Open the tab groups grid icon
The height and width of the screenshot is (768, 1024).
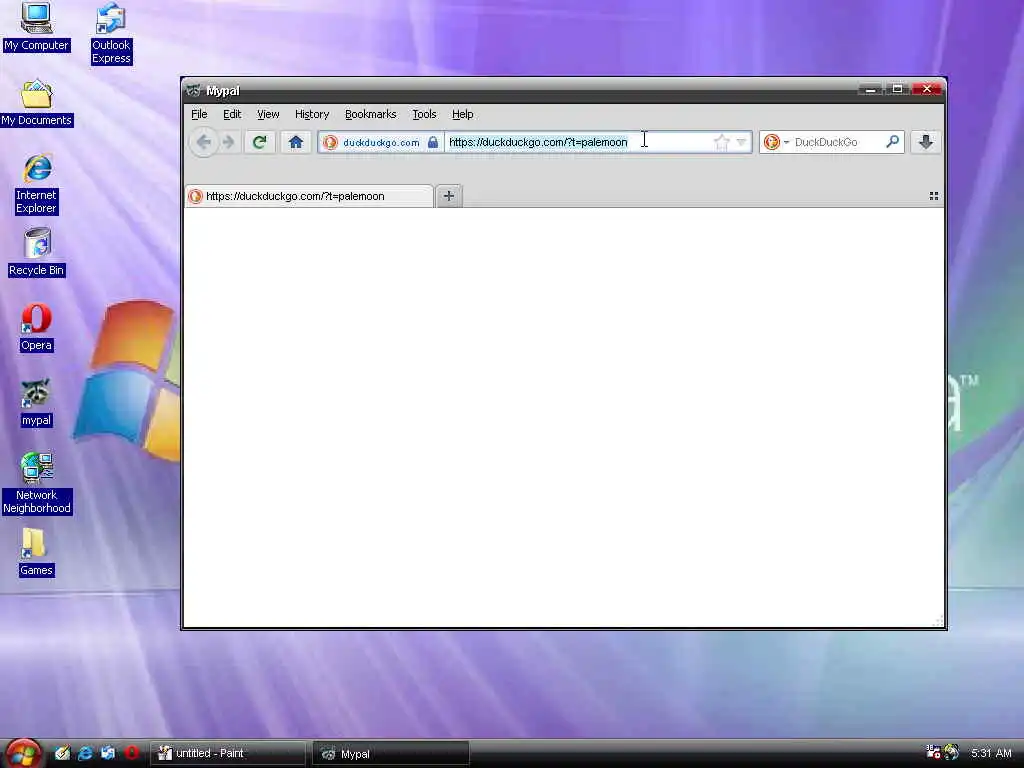[x=934, y=196]
